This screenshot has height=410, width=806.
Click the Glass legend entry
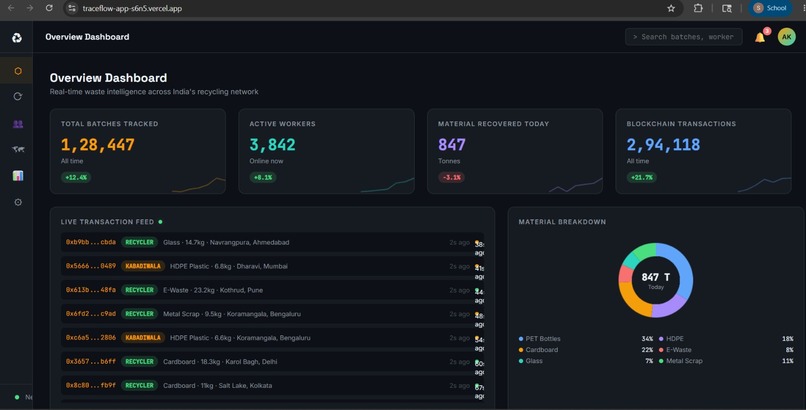tap(530, 361)
